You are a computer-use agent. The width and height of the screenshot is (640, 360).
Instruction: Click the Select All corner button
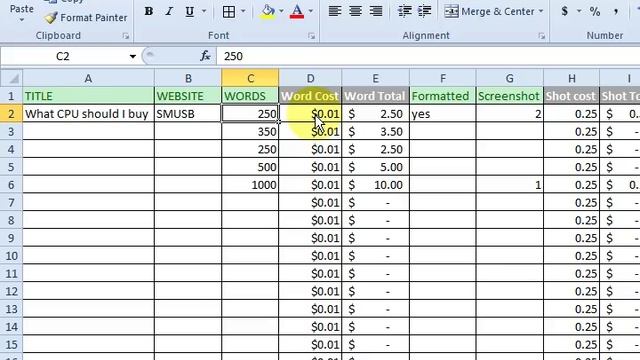coord(11,78)
